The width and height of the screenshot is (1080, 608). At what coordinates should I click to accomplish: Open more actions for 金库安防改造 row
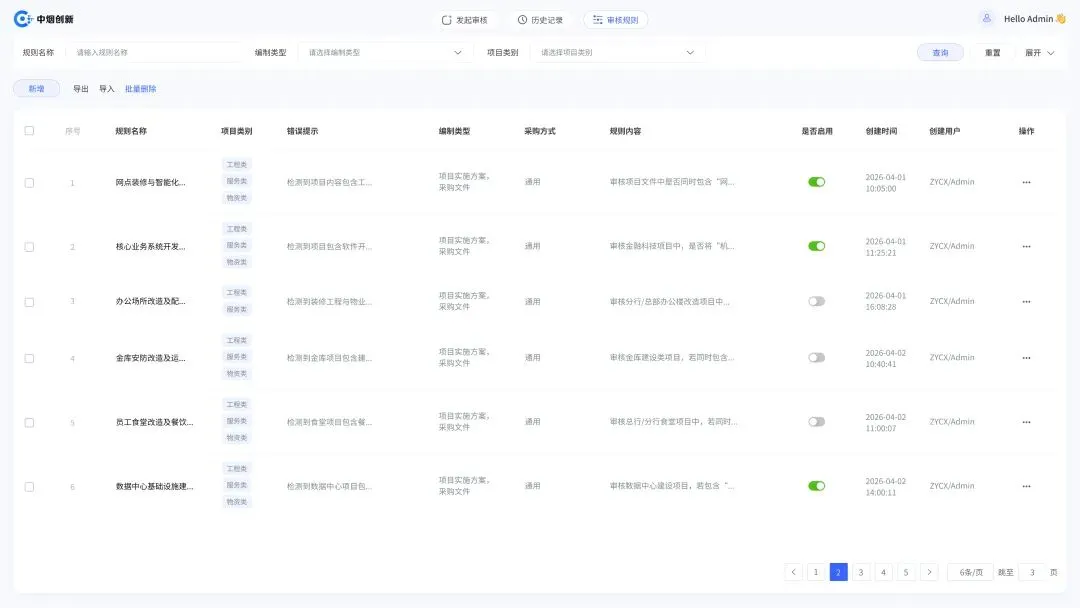pos(1026,358)
